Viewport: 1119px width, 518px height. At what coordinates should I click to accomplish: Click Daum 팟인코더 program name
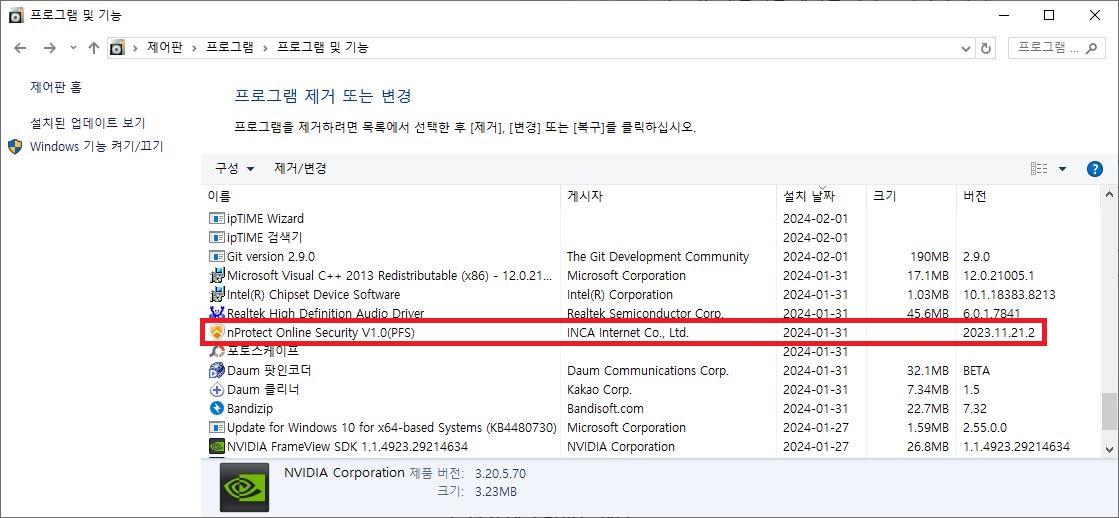(269, 370)
